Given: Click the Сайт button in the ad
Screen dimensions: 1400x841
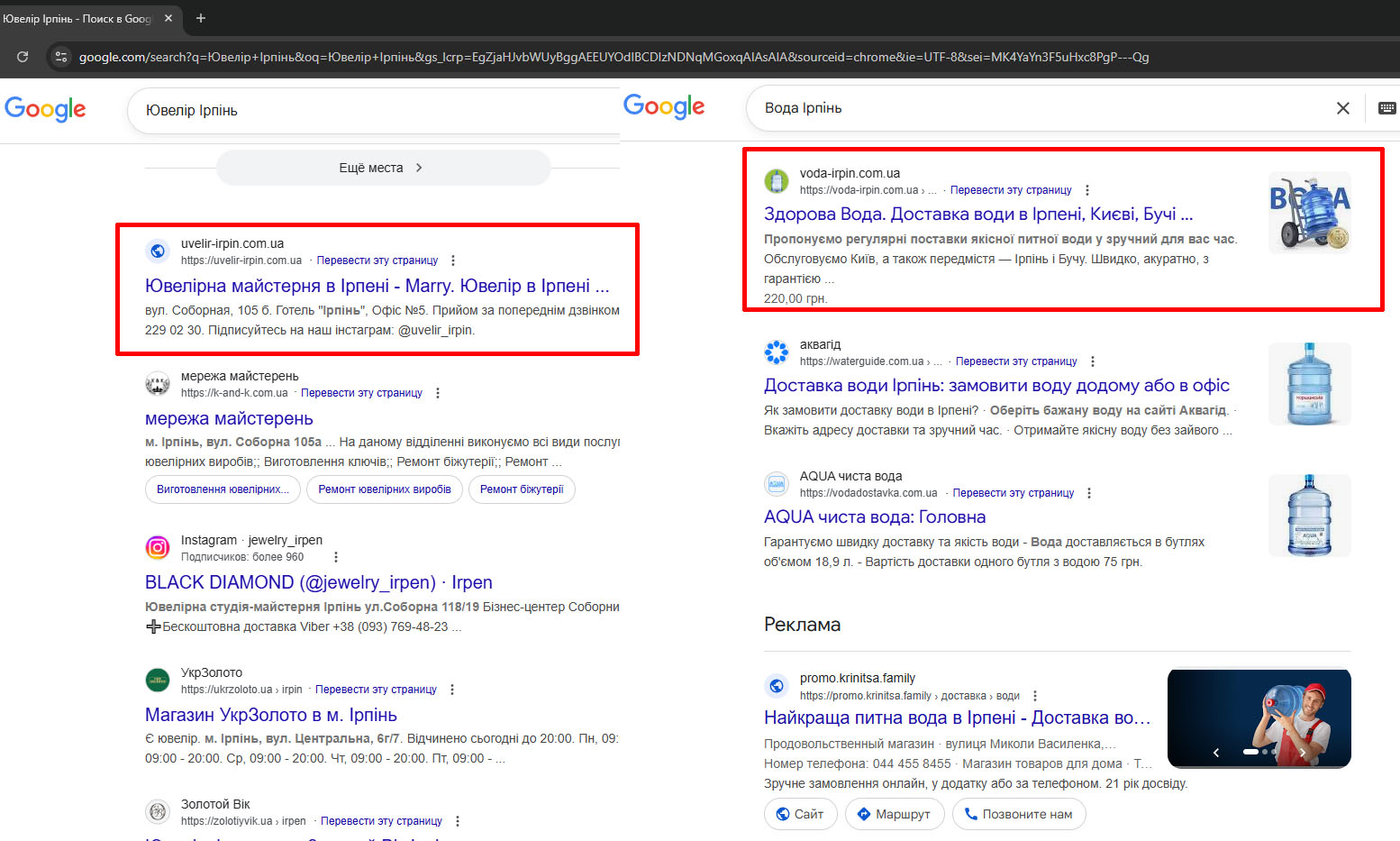Looking at the screenshot, I should pyautogui.click(x=800, y=814).
